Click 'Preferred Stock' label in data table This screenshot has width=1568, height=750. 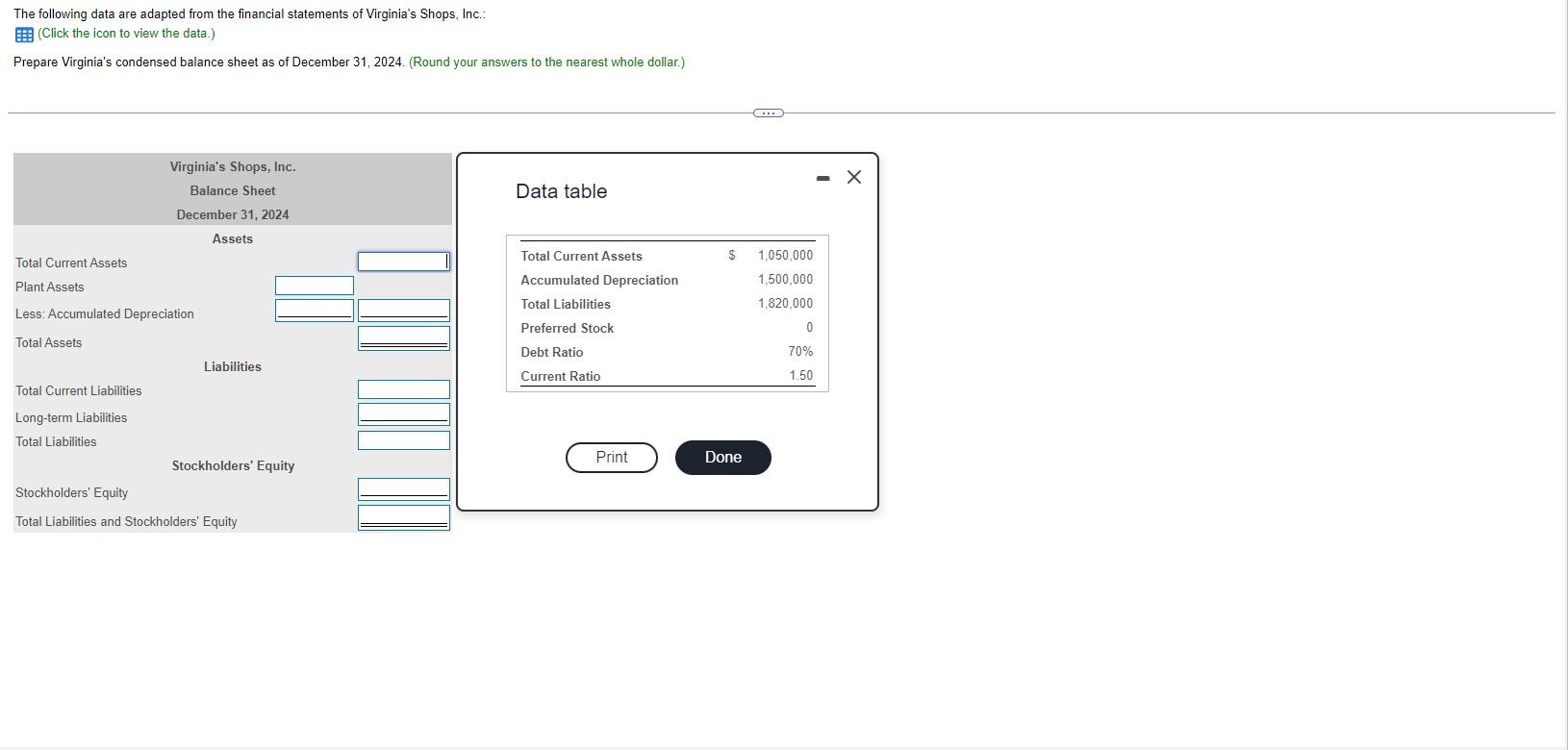click(568, 328)
